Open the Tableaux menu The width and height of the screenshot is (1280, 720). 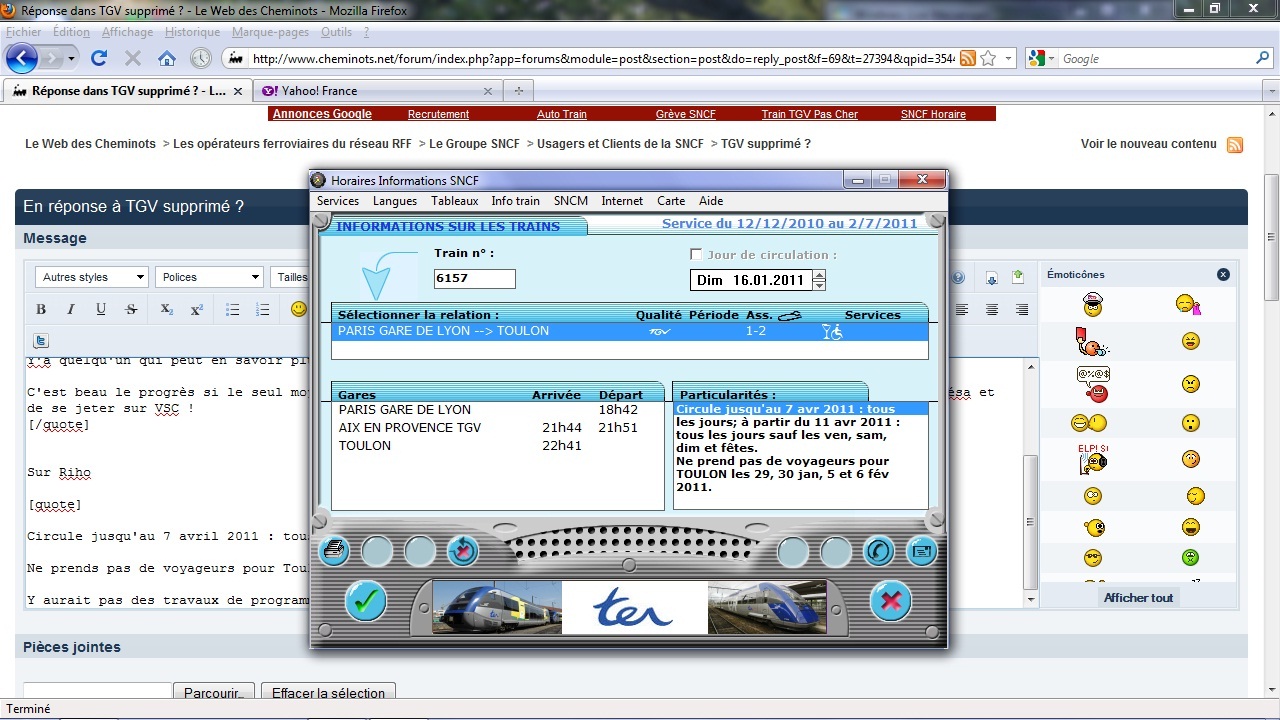click(455, 201)
